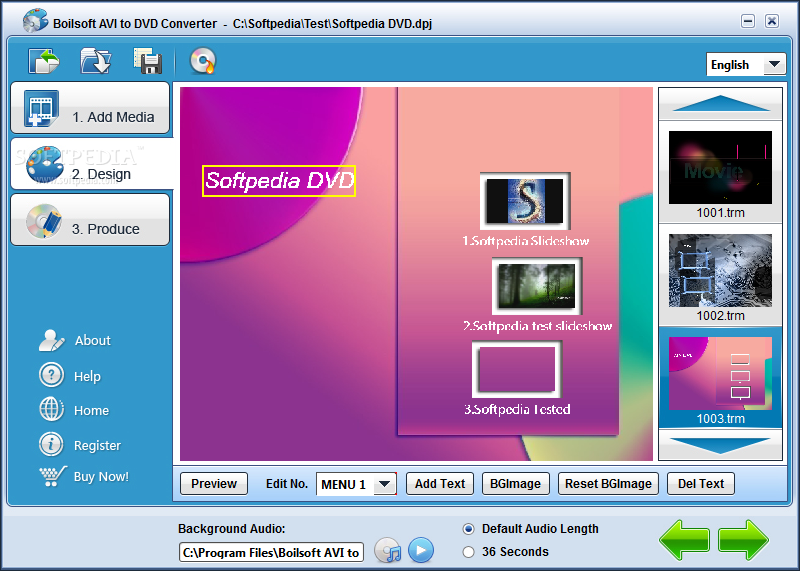Click the browse background audio music icon

(x=388, y=551)
